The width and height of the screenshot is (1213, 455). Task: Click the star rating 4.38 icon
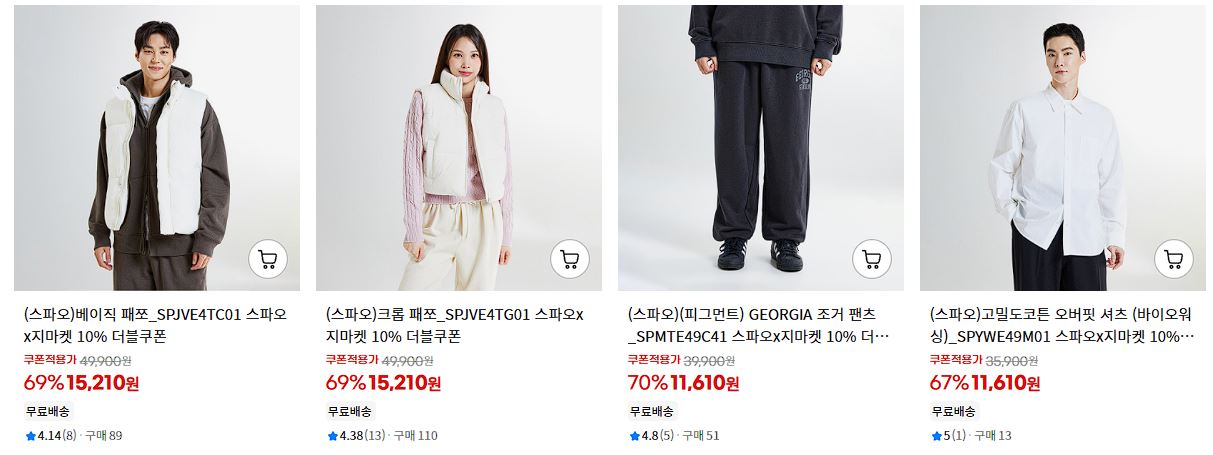(x=332, y=436)
